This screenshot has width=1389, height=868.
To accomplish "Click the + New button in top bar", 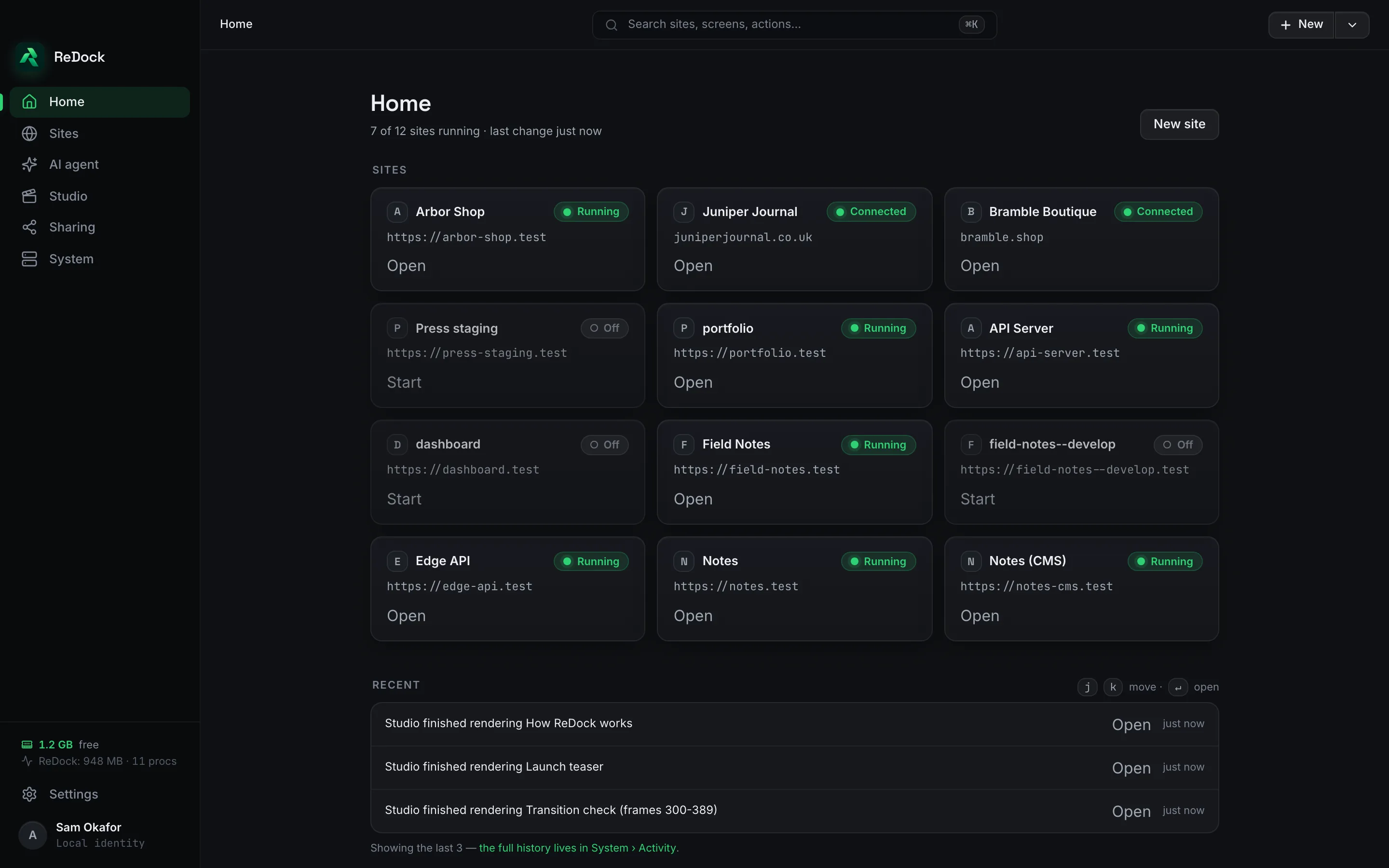I will coord(1301,25).
